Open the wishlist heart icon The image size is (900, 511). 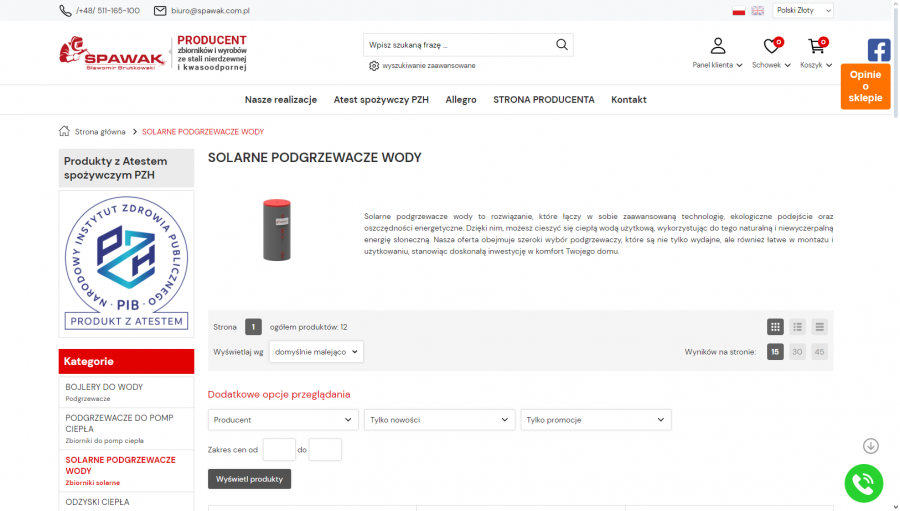point(771,46)
